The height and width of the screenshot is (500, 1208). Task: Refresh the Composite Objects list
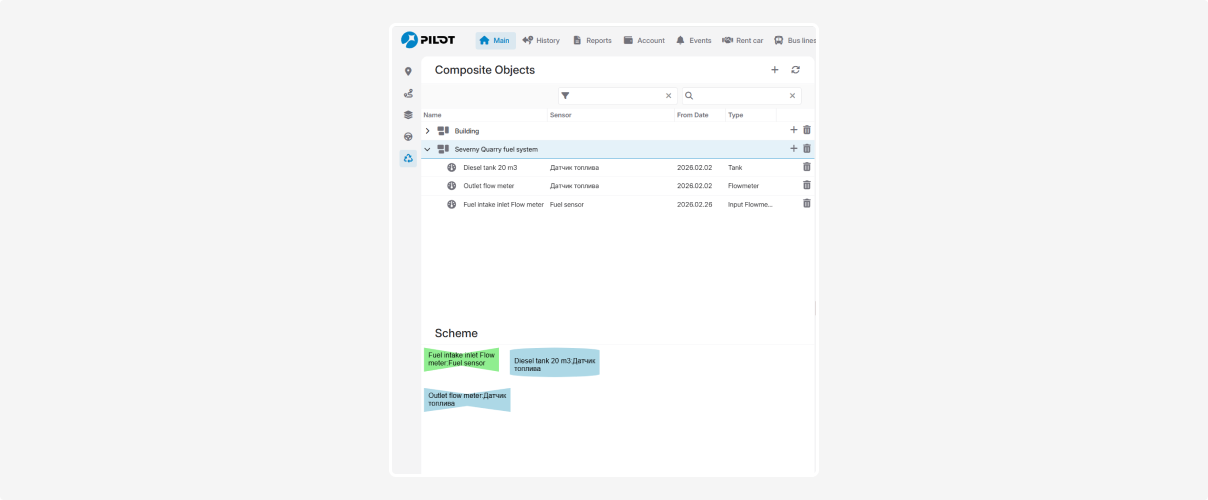(x=795, y=70)
